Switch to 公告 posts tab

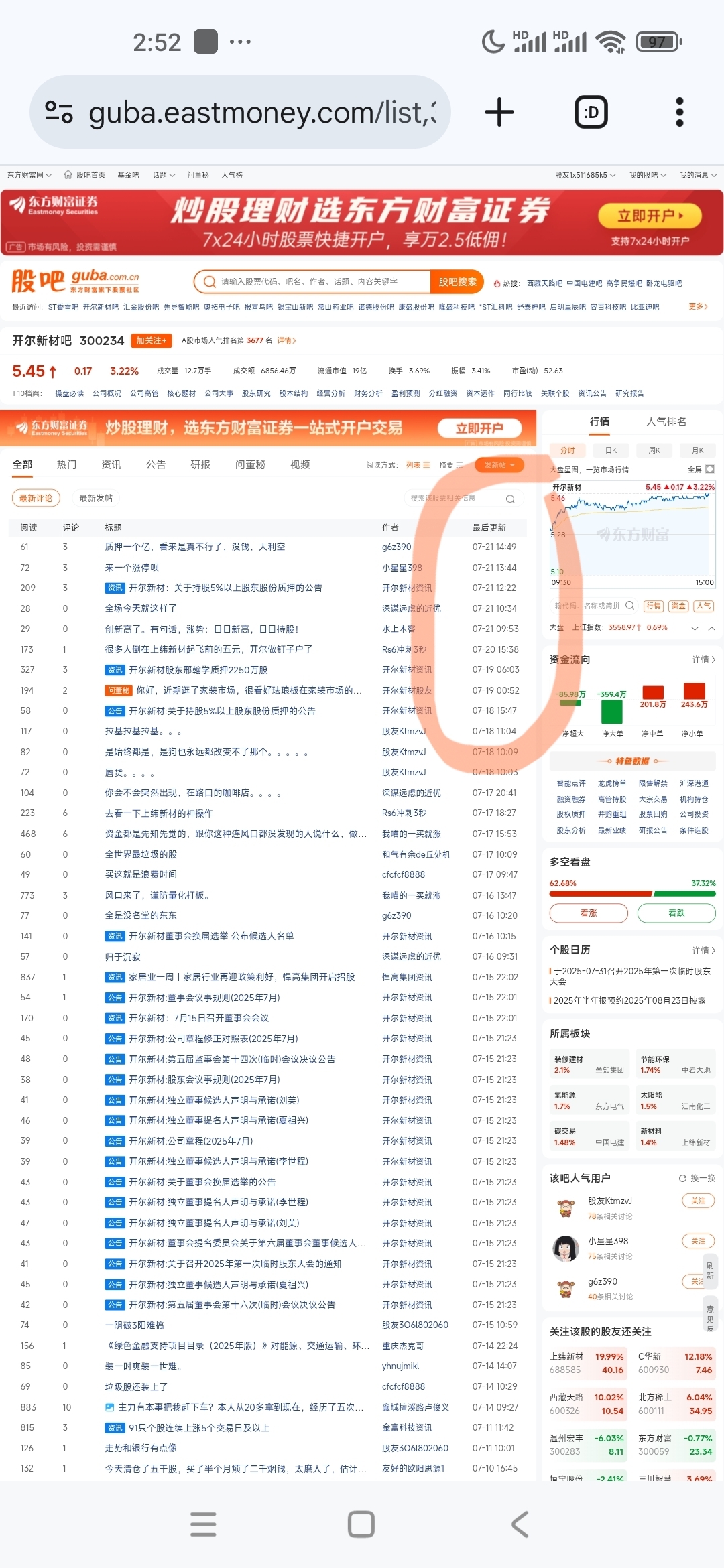[156, 464]
